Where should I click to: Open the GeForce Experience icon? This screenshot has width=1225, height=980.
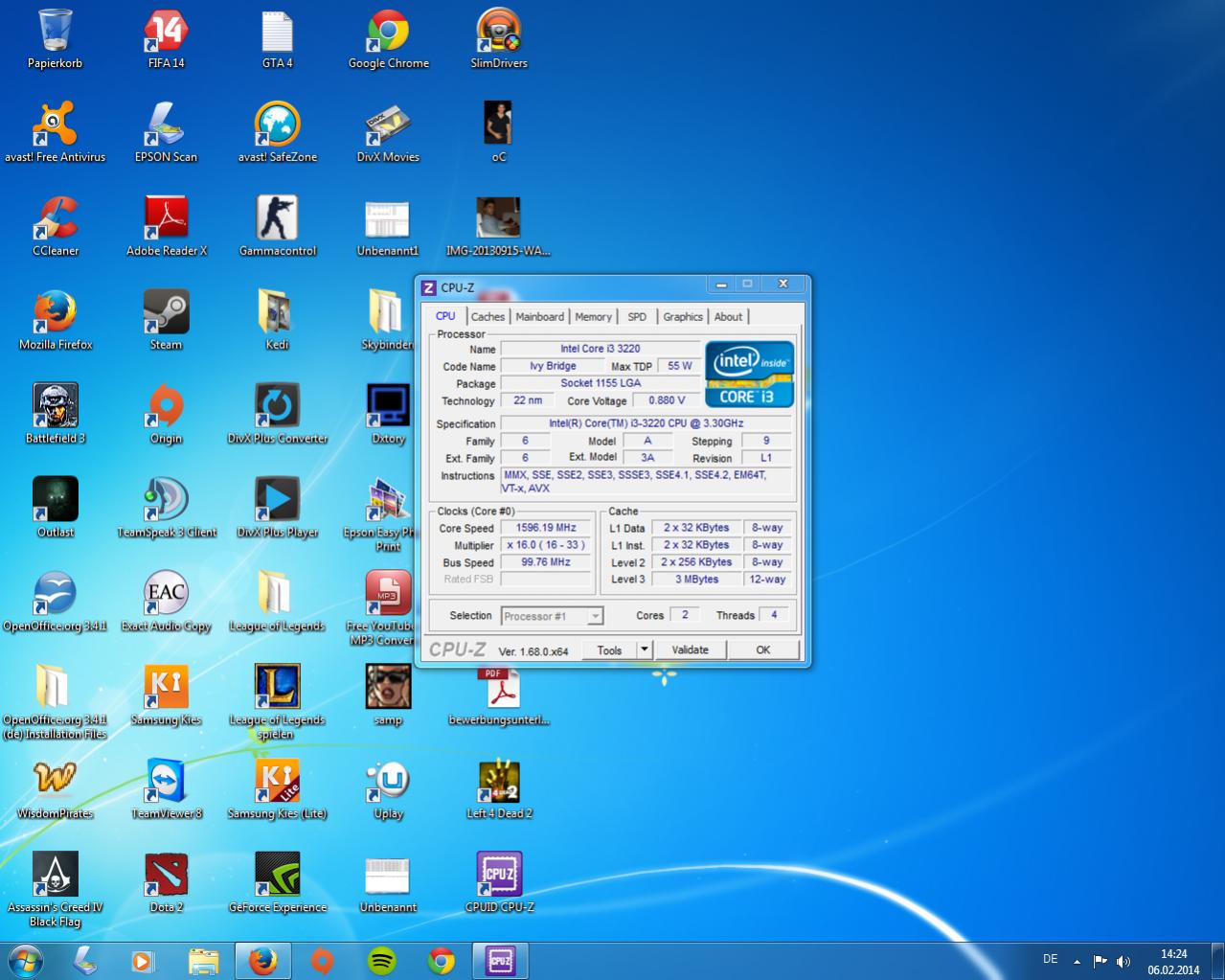click(277, 876)
